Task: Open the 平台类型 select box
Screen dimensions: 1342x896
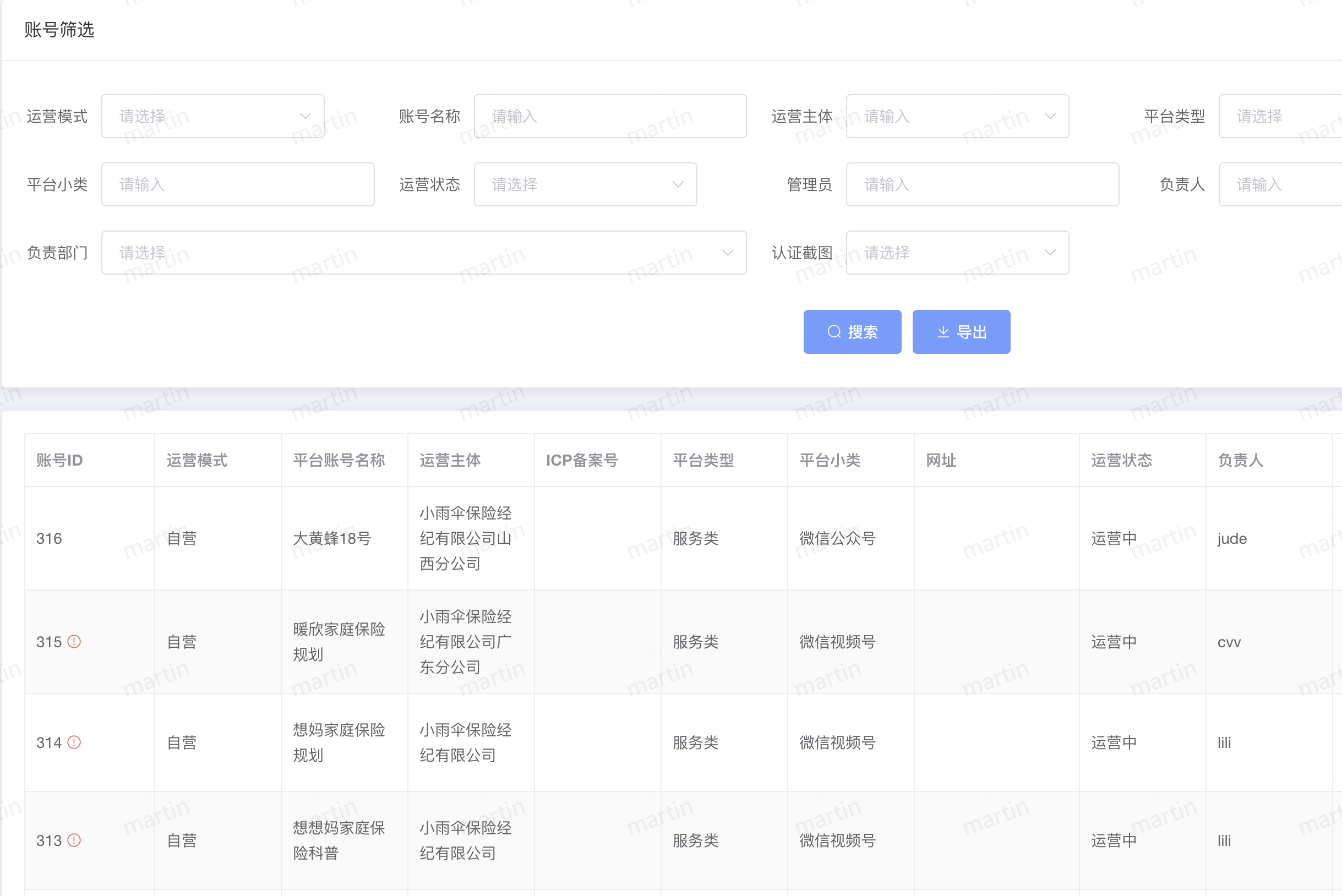Action: pyautogui.click(x=1280, y=116)
